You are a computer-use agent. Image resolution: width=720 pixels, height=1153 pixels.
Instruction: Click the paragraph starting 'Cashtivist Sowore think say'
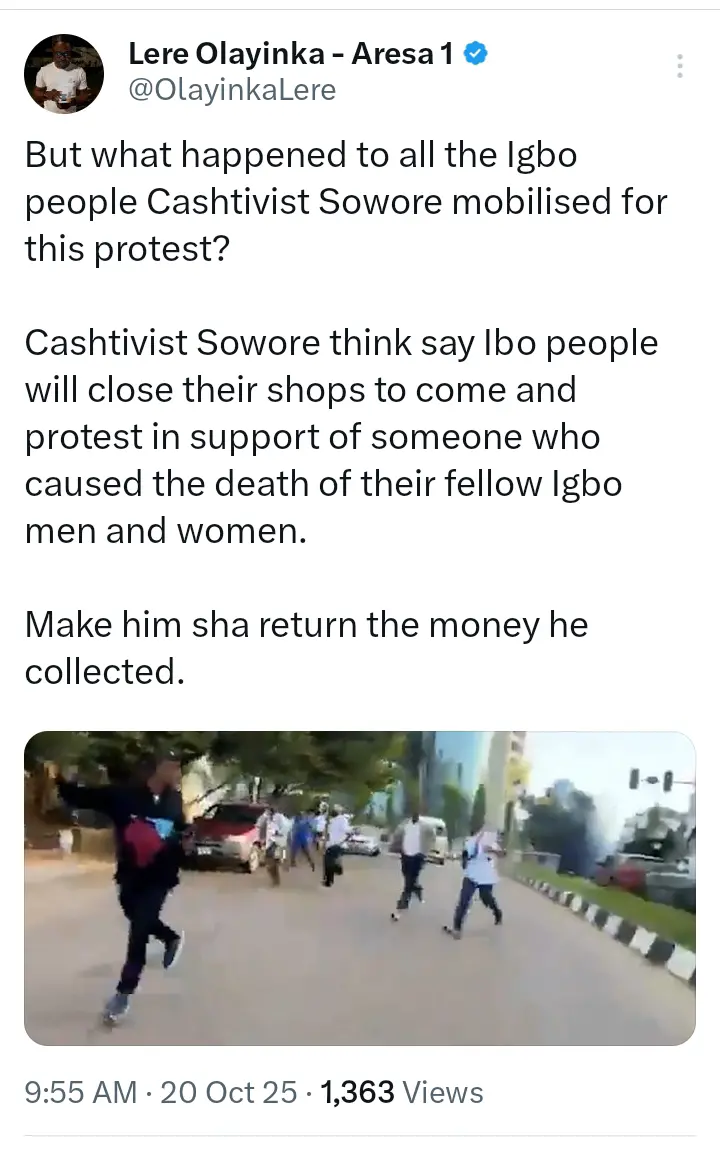(x=341, y=437)
